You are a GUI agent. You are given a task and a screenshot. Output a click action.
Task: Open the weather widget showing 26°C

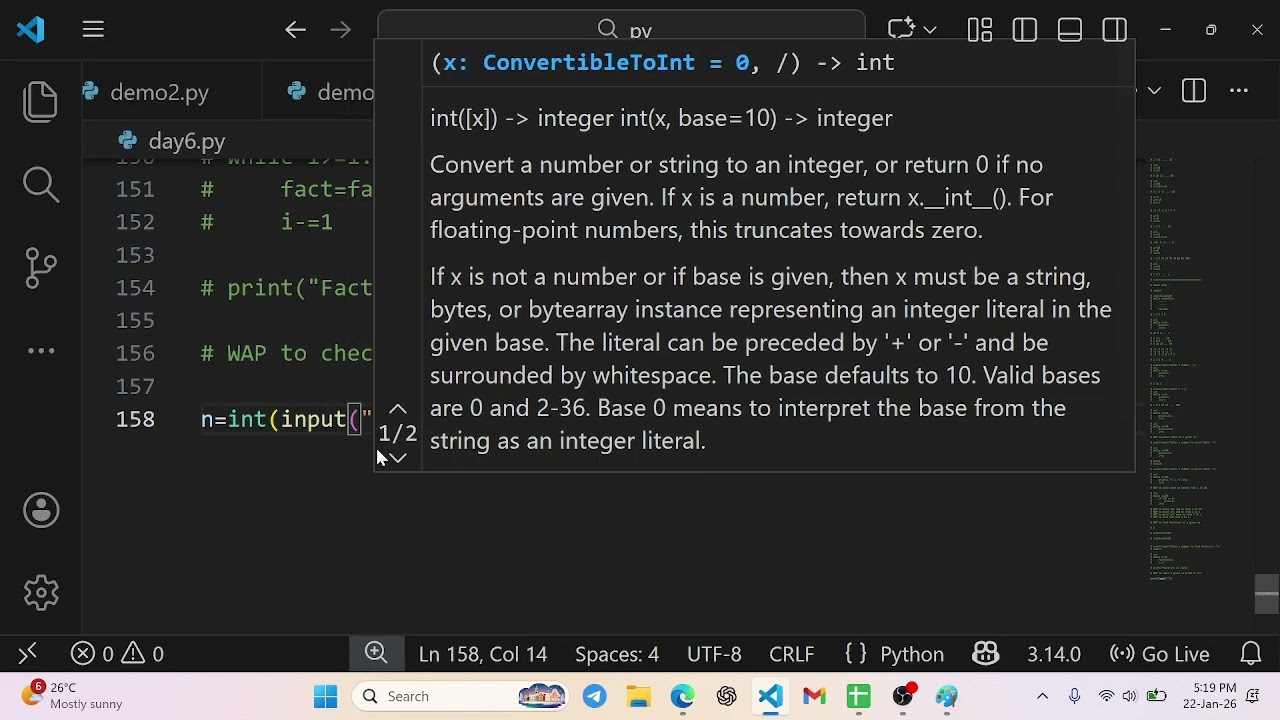pos(72,696)
